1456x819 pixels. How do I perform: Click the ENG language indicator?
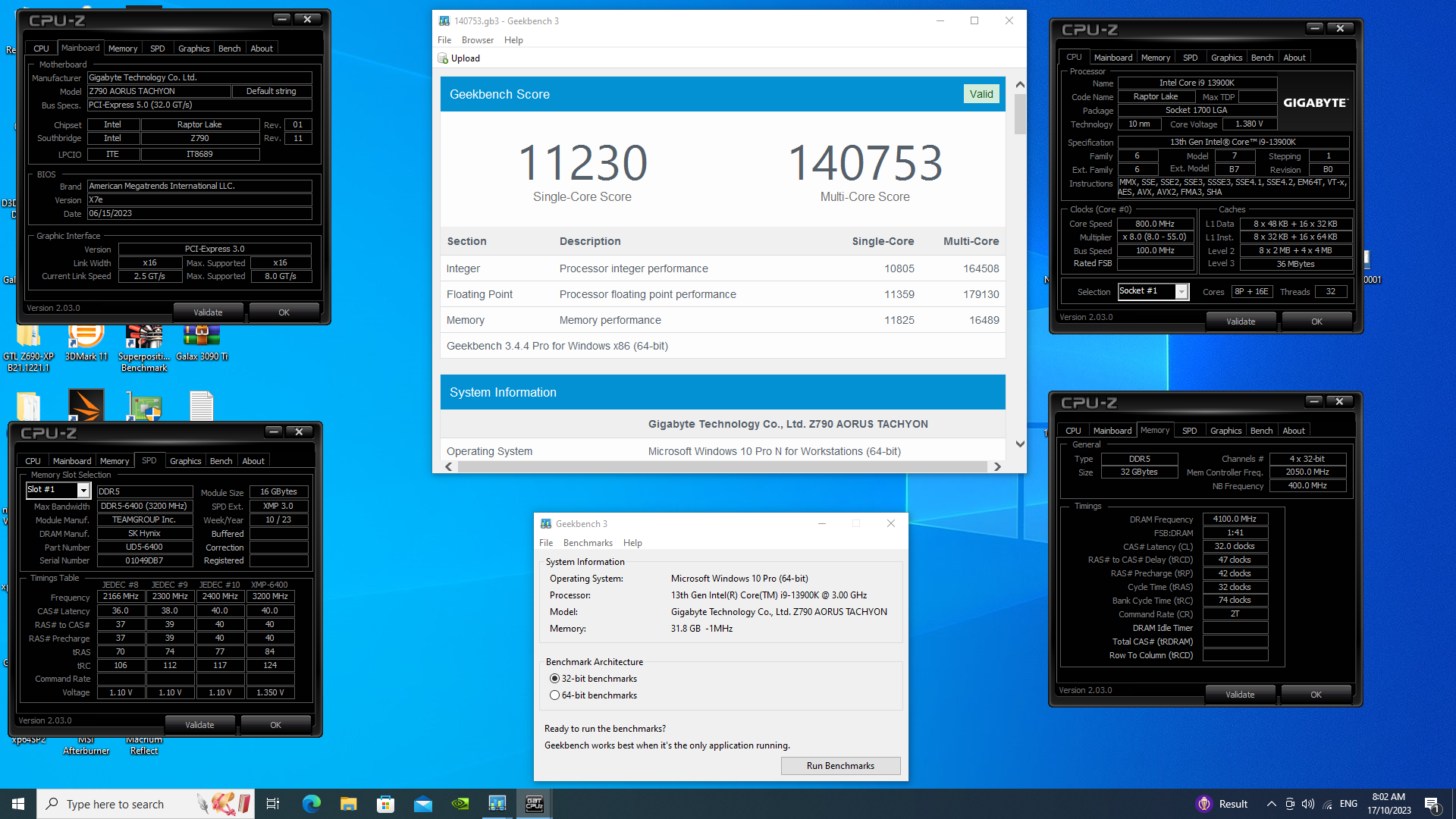click(1348, 804)
